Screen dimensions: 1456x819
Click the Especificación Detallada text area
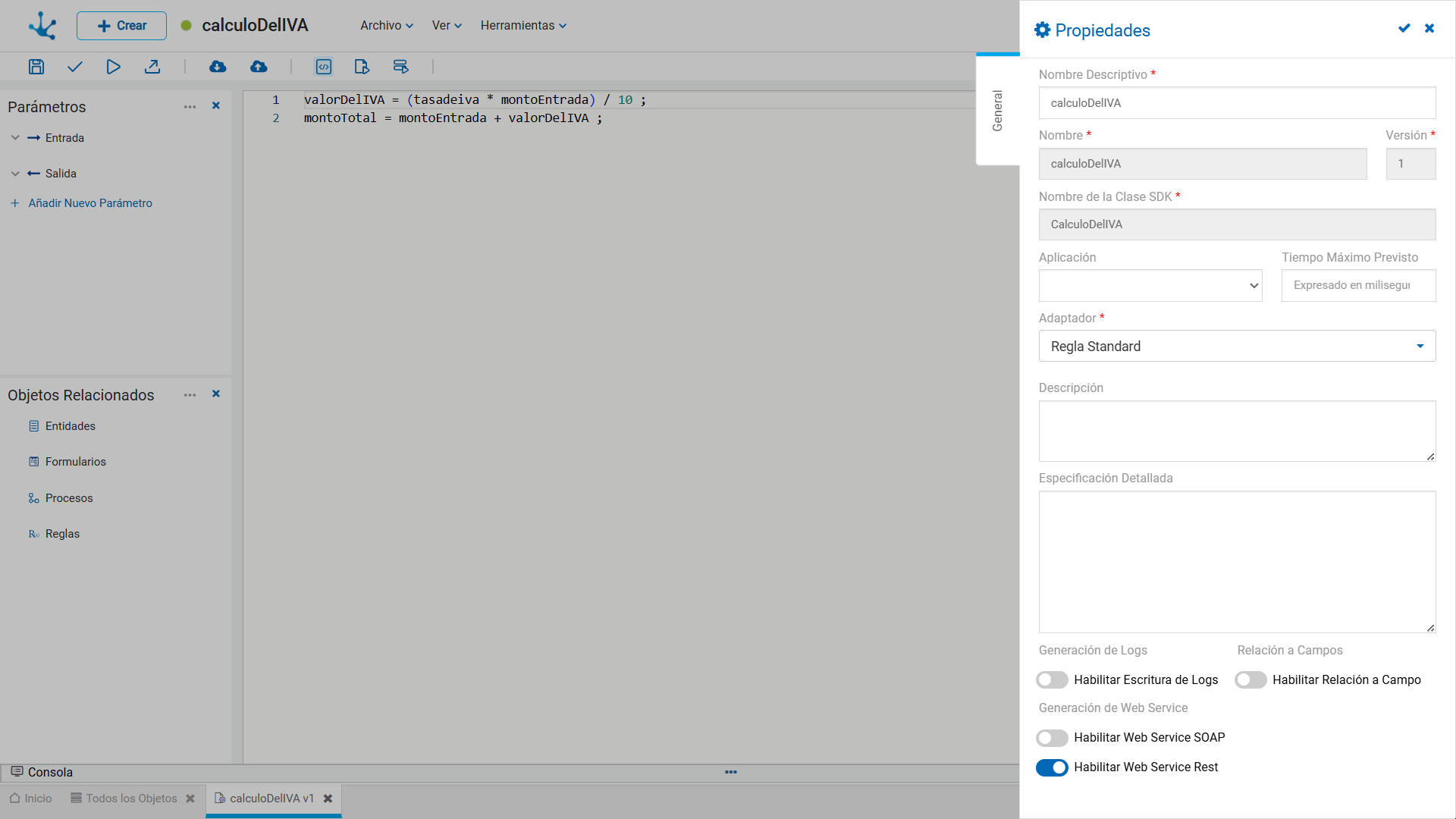[1237, 562]
